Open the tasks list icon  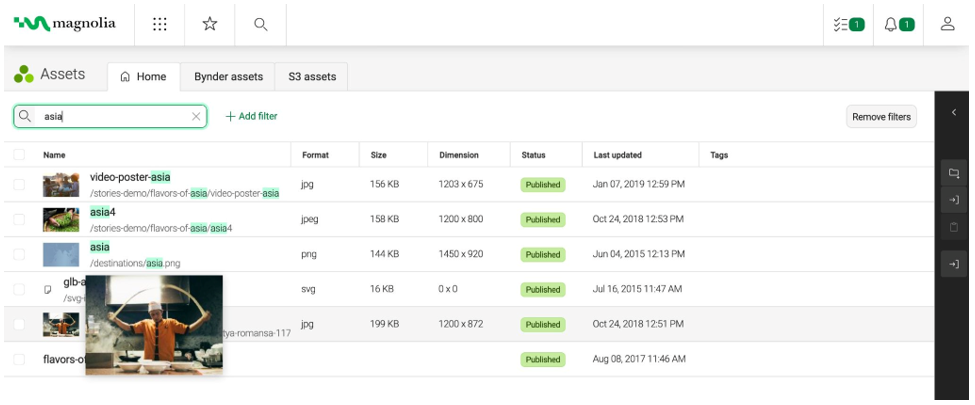849,25
